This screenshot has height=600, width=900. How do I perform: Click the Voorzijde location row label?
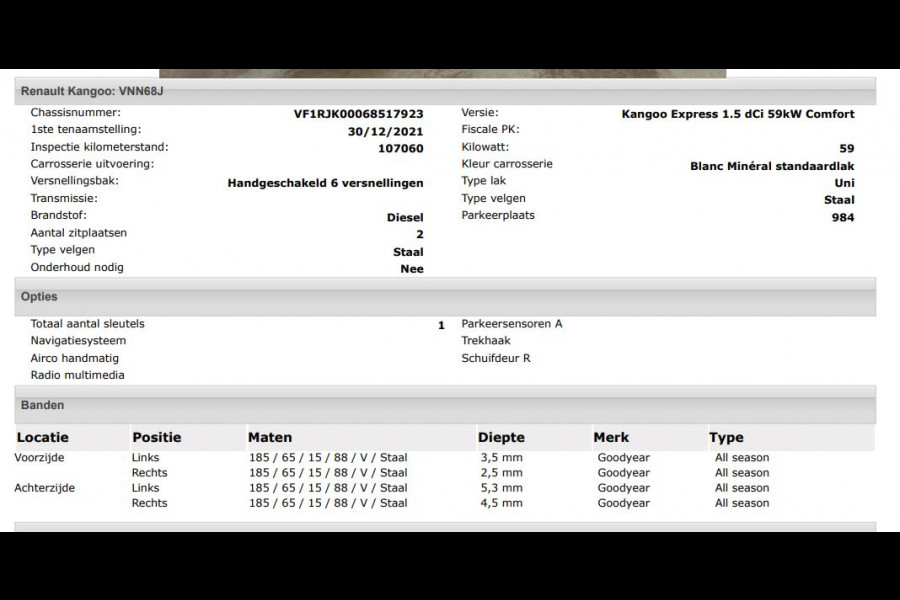pyautogui.click(x=39, y=458)
